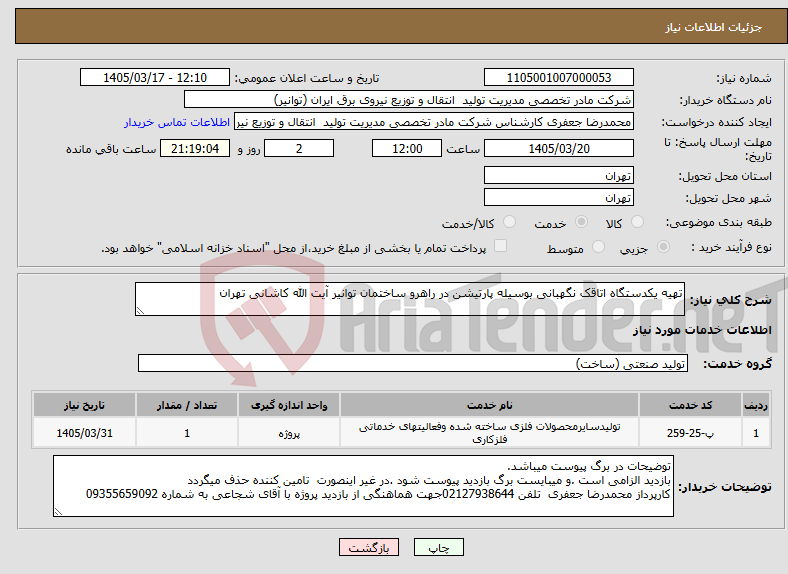Click the تعداد / مقدار column header
Viewport: 788px width, 574px height.
pos(187,405)
